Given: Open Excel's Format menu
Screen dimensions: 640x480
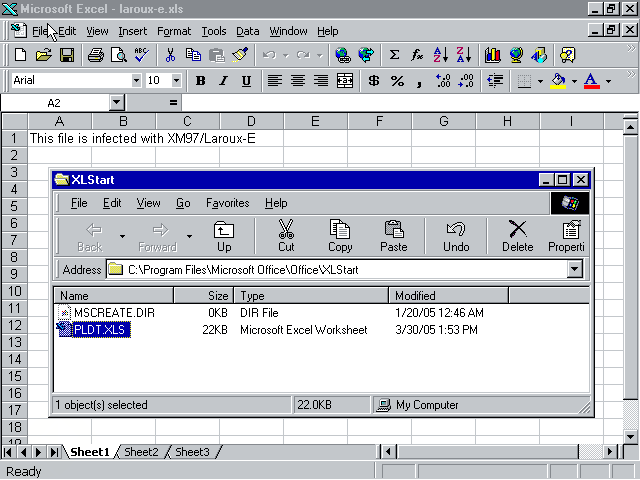Looking at the screenshot, I should (174, 31).
